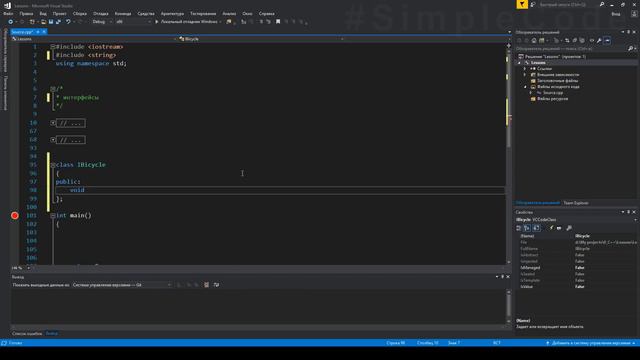The image size is (640, 360).
Task: Click the Output panel vertical scrollbar
Action: point(509,306)
